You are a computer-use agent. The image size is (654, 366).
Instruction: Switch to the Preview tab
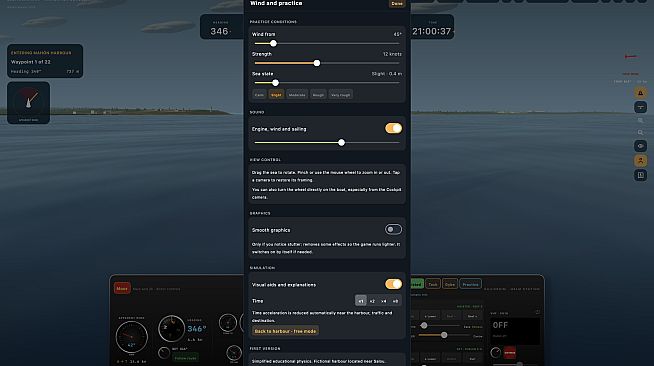(470, 284)
